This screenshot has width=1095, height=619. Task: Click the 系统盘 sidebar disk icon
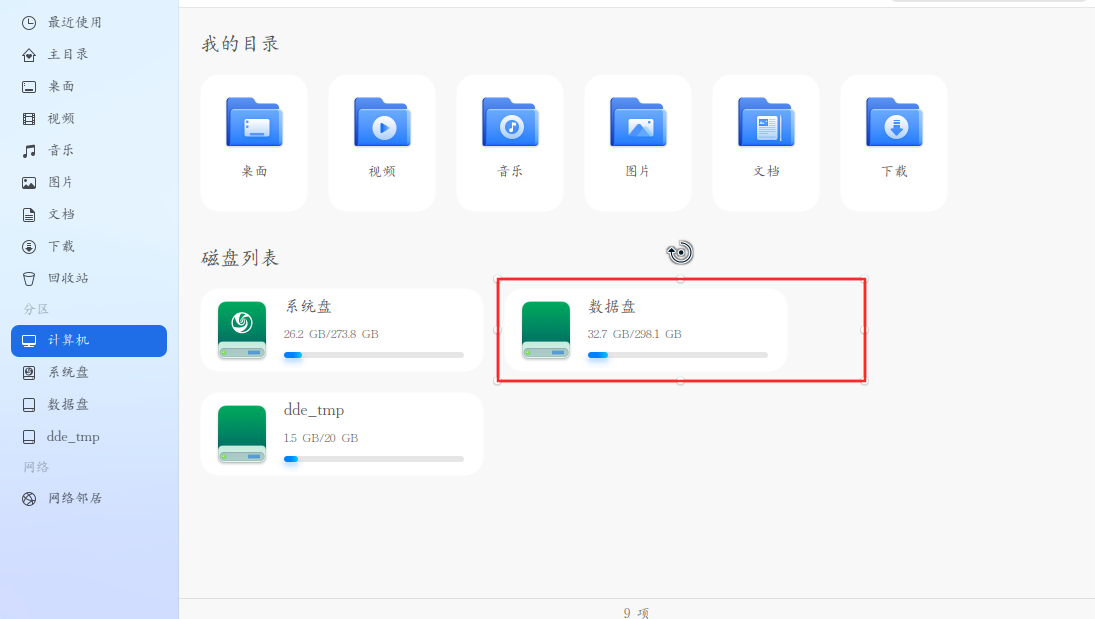29,372
